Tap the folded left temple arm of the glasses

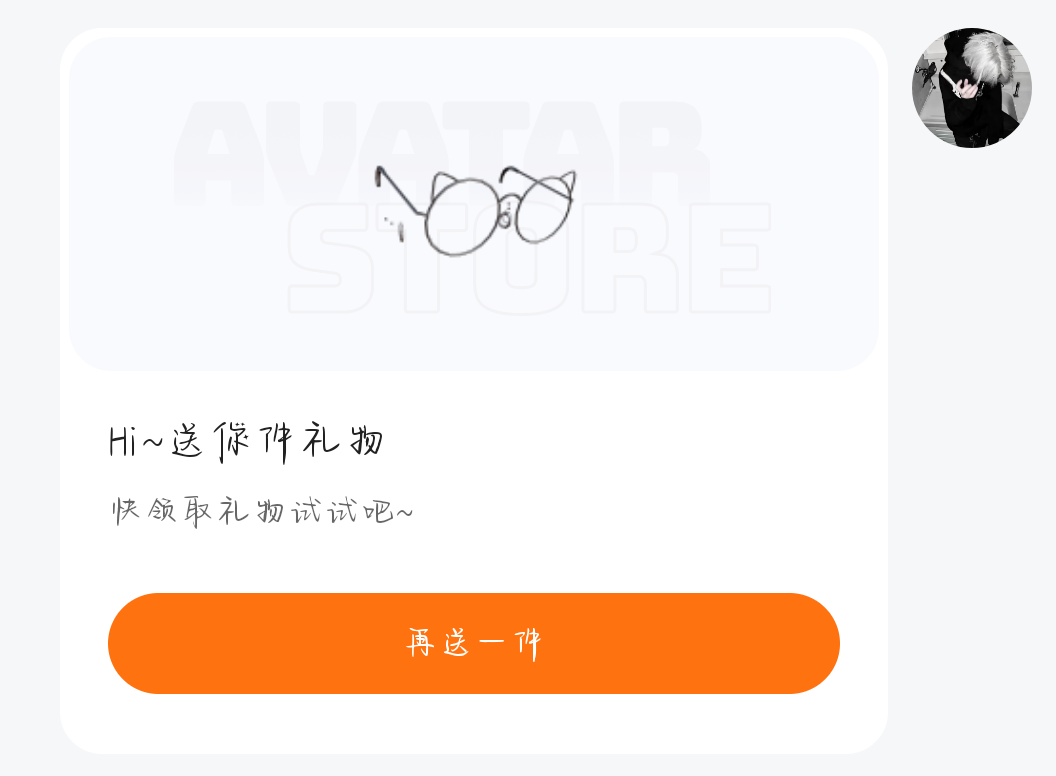pyautogui.click(x=397, y=193)
